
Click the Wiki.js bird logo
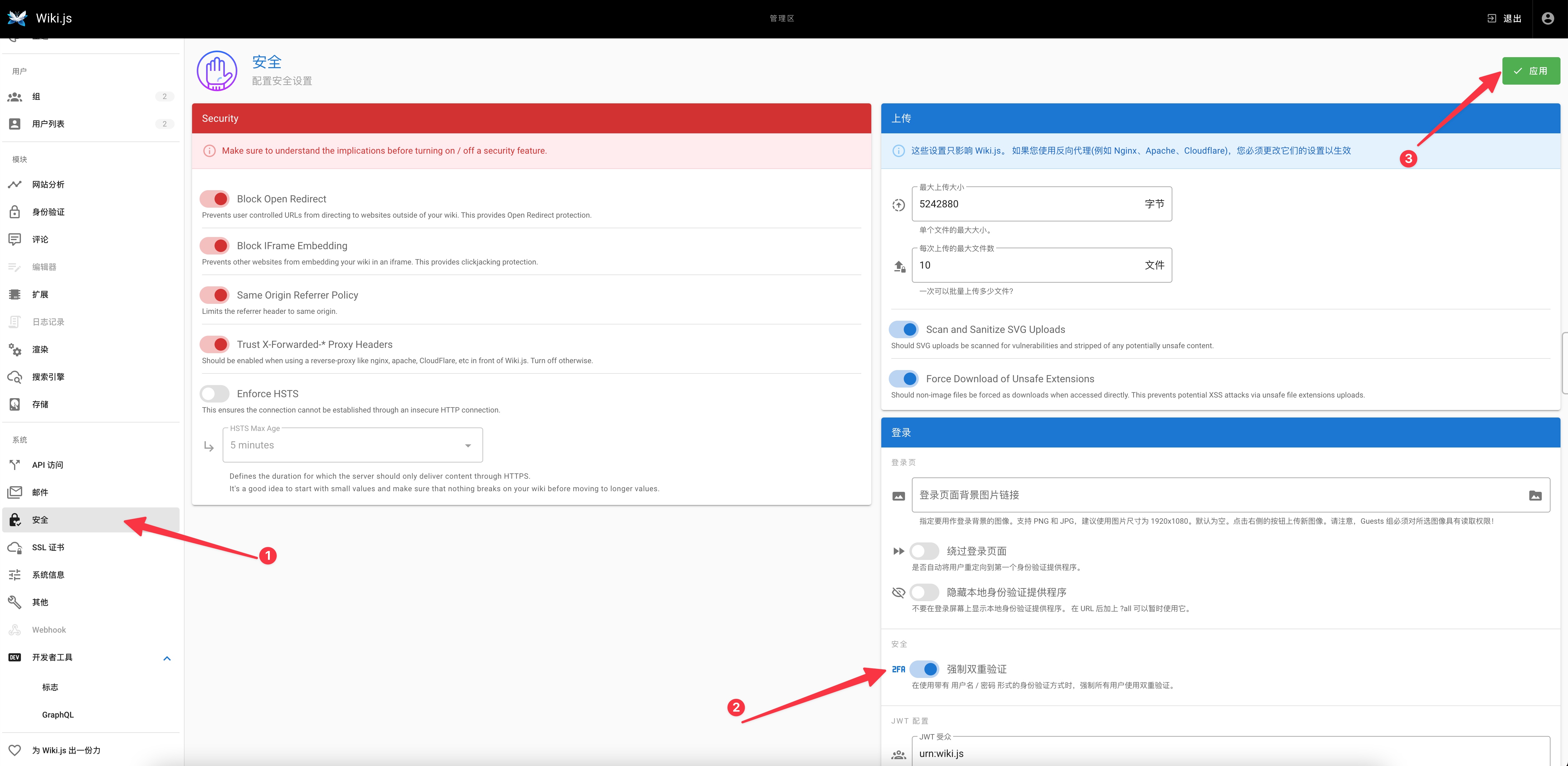pos(17,18)
